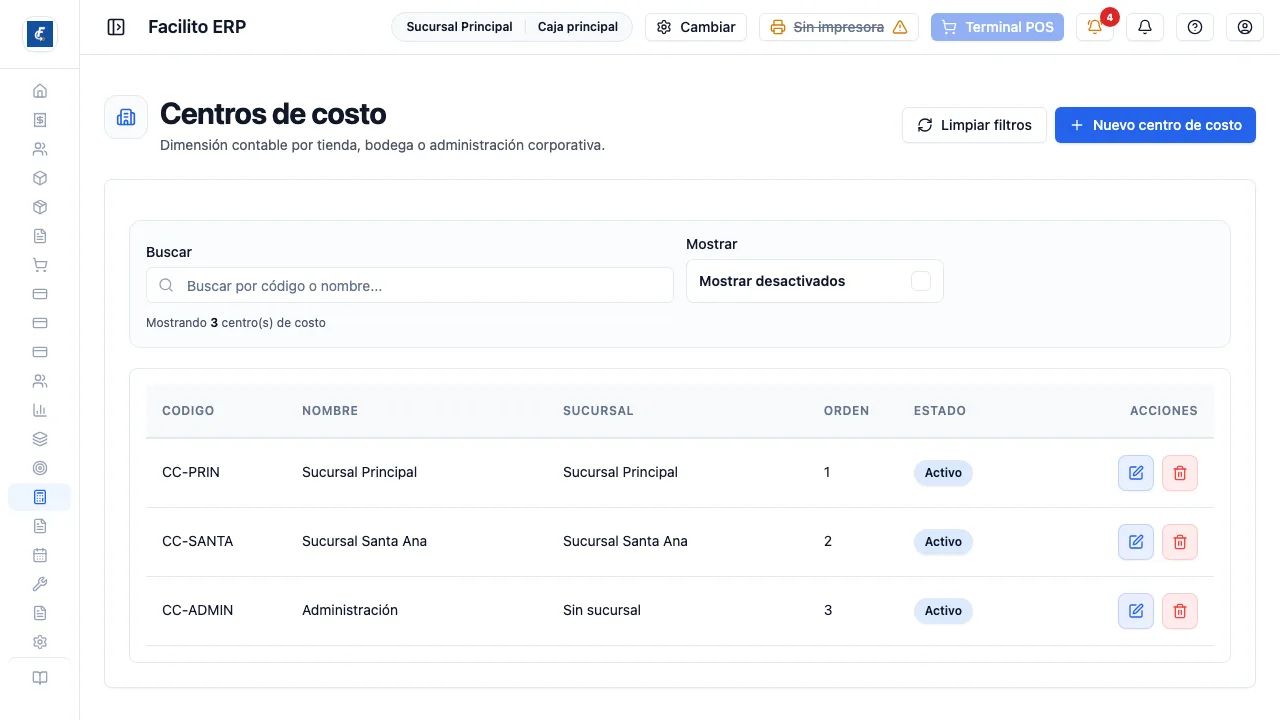Viewport: 1280px width, 720px height.
Task: Open the Home icon in the sidebar
Action: [x=40, y=91]
